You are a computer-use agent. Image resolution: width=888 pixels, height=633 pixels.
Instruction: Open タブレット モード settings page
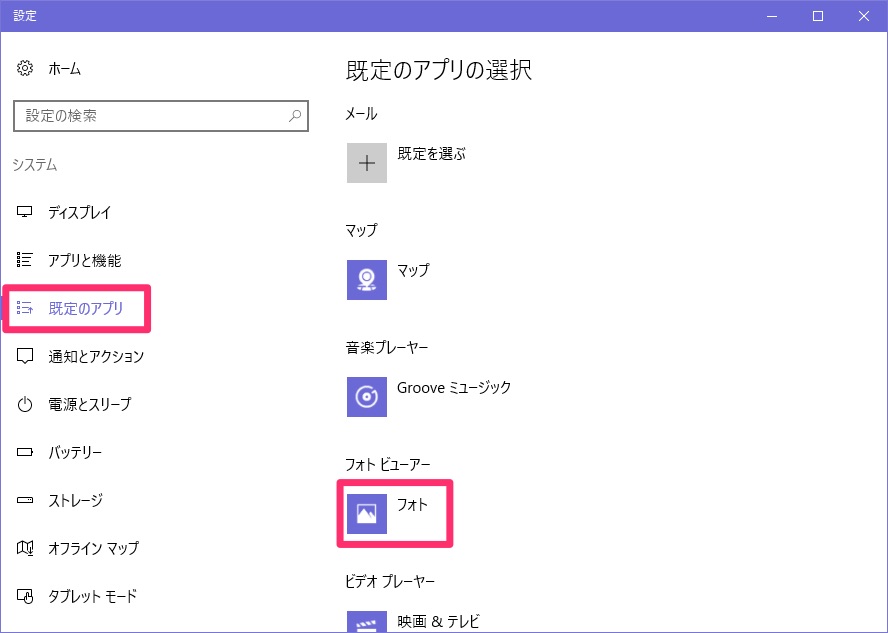pos(92,596)
